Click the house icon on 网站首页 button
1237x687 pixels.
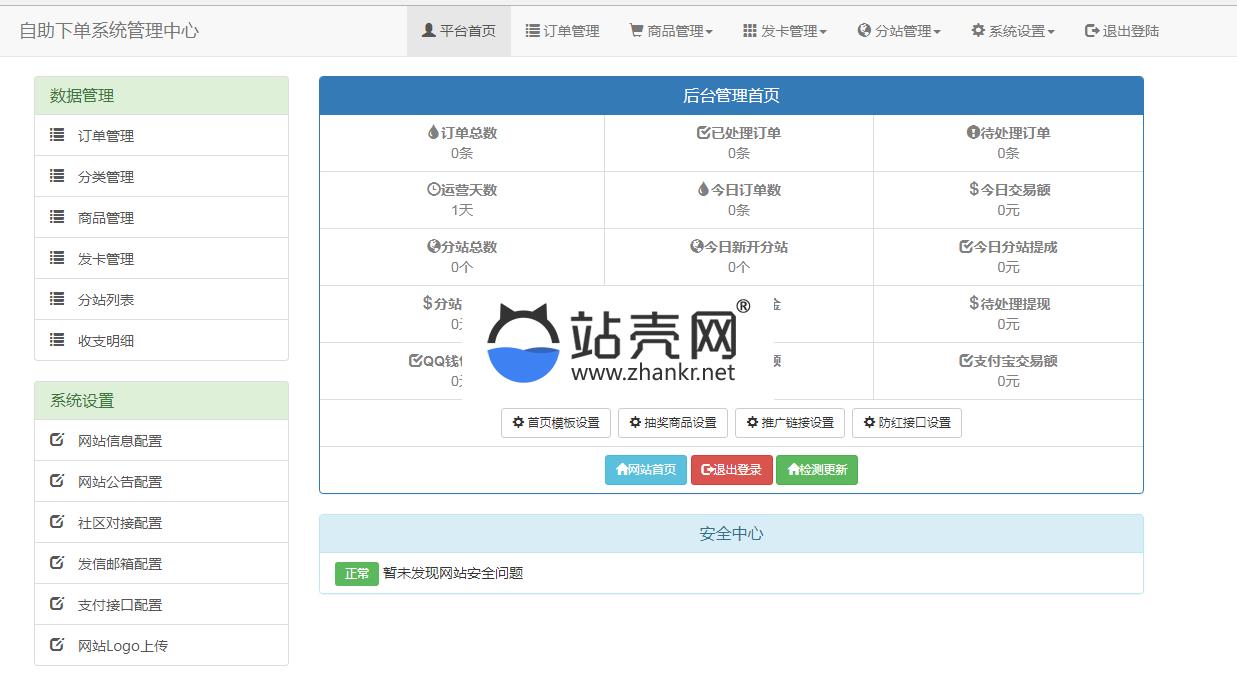pos(621,470)
